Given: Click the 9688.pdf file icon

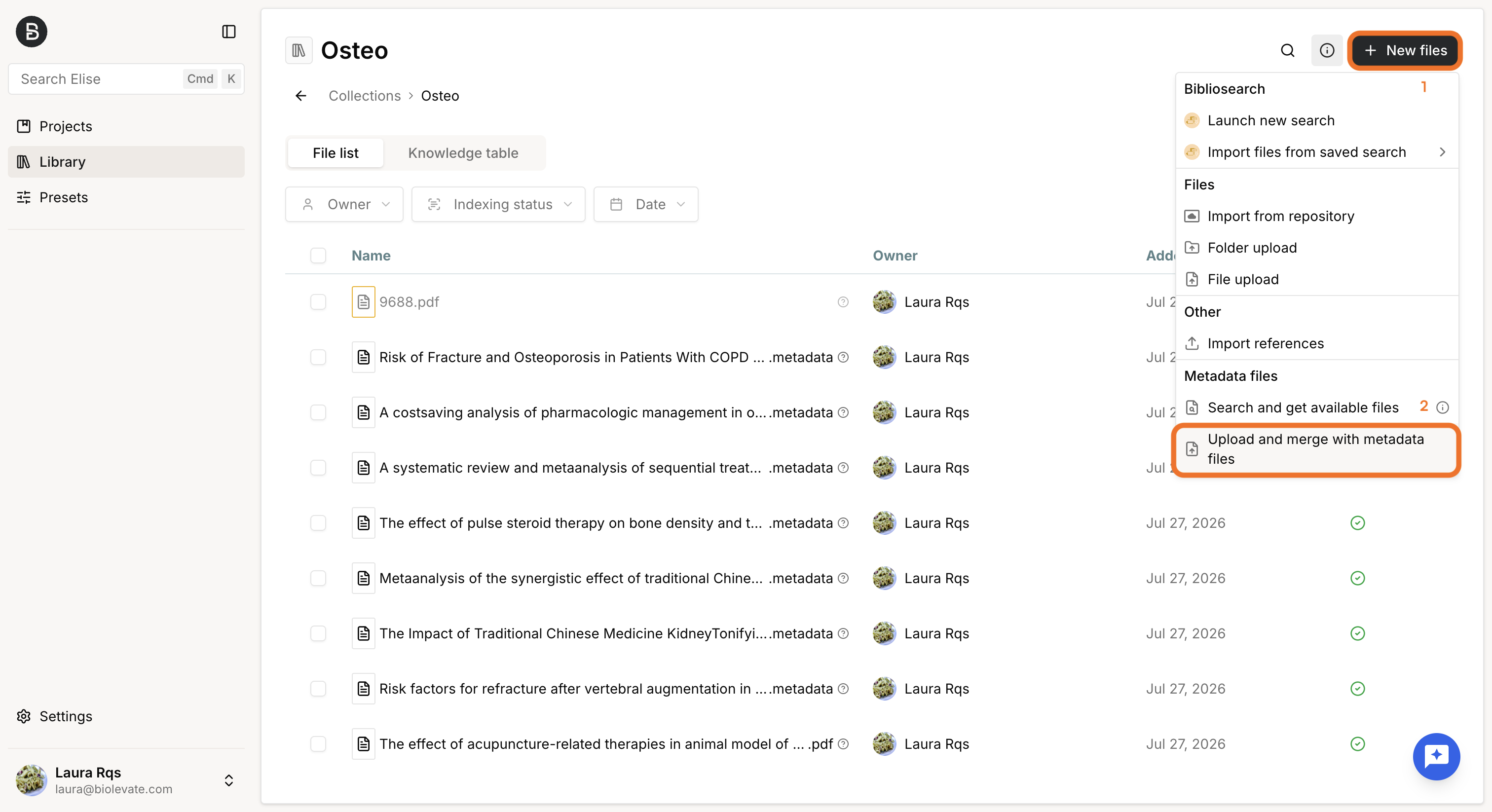Looking at the screenshot, I should pyautogui.click(x=363, y=302).
